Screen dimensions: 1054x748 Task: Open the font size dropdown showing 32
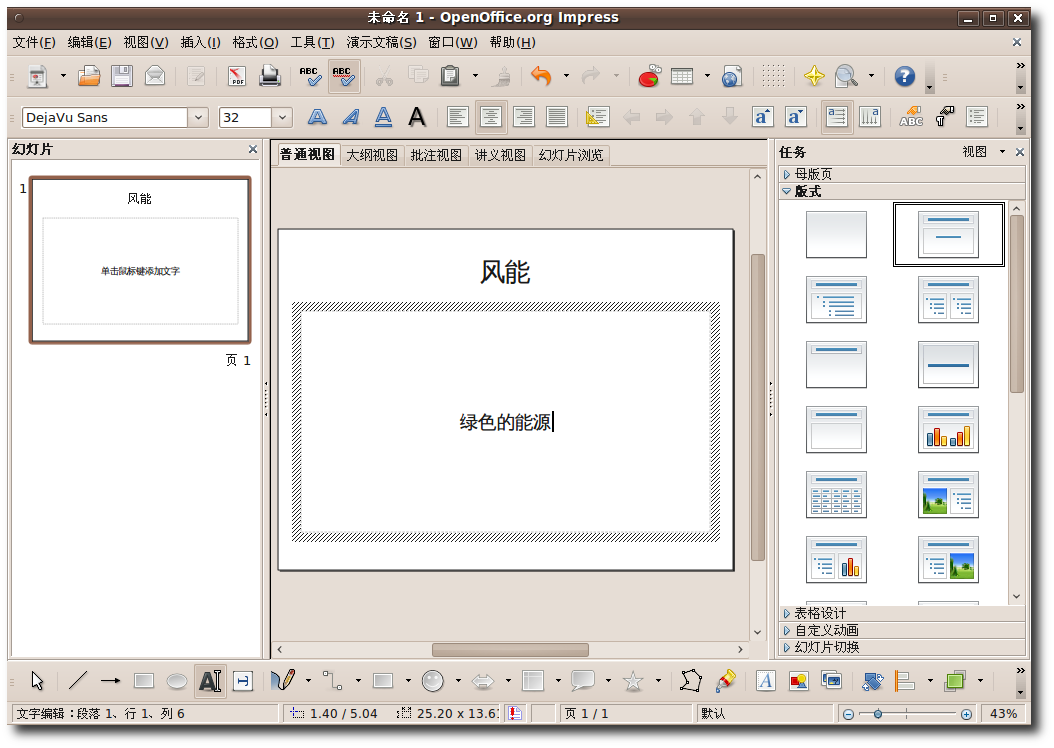pos(282,117)
